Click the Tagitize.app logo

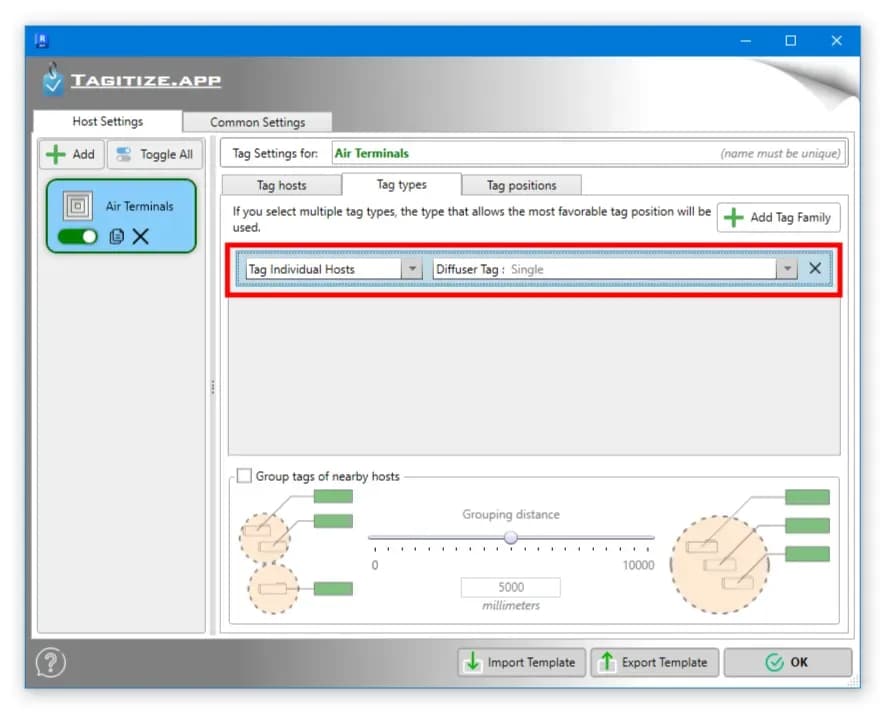131,80
